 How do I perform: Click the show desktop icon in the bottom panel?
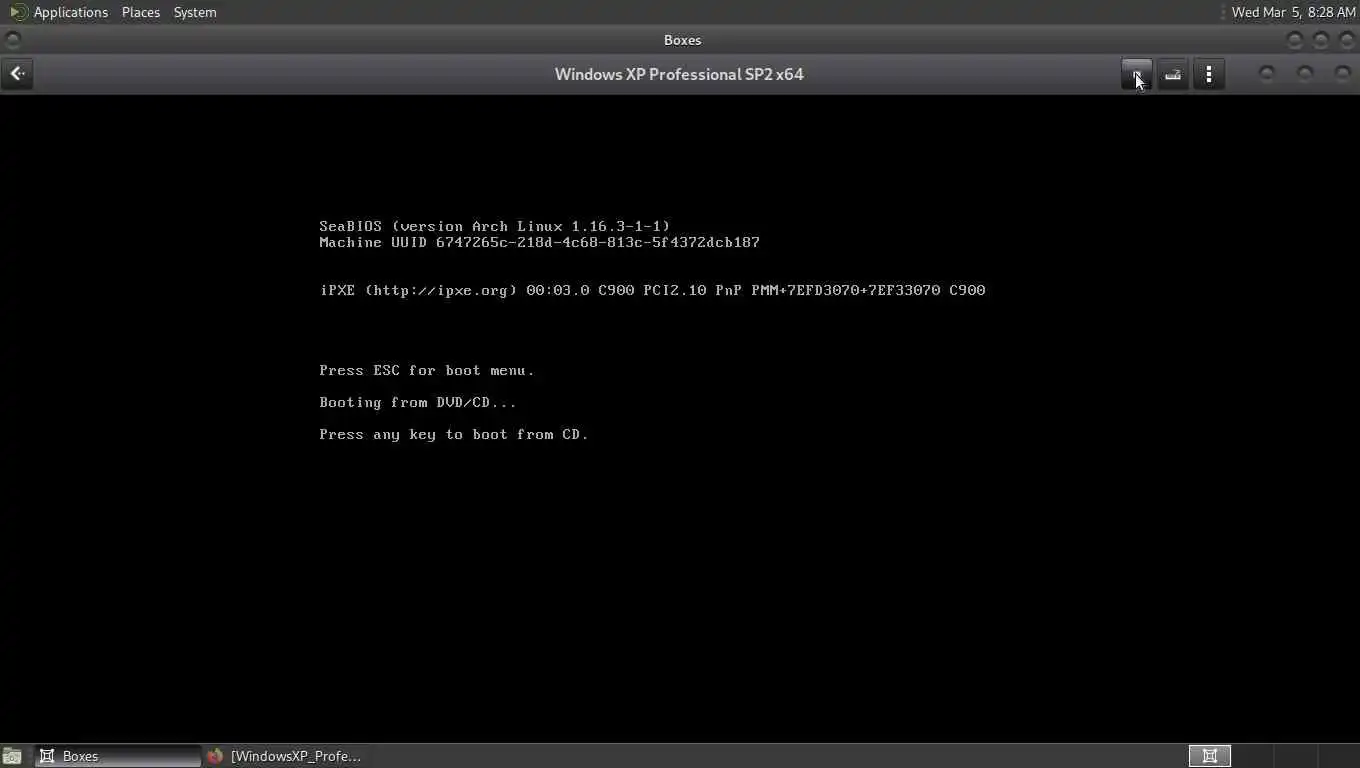[12, 756]
